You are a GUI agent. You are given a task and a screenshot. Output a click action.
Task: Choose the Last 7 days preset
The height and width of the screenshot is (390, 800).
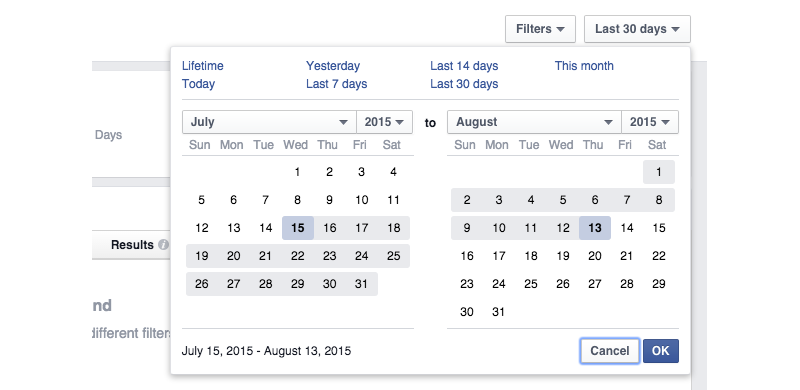pos(337,84)
